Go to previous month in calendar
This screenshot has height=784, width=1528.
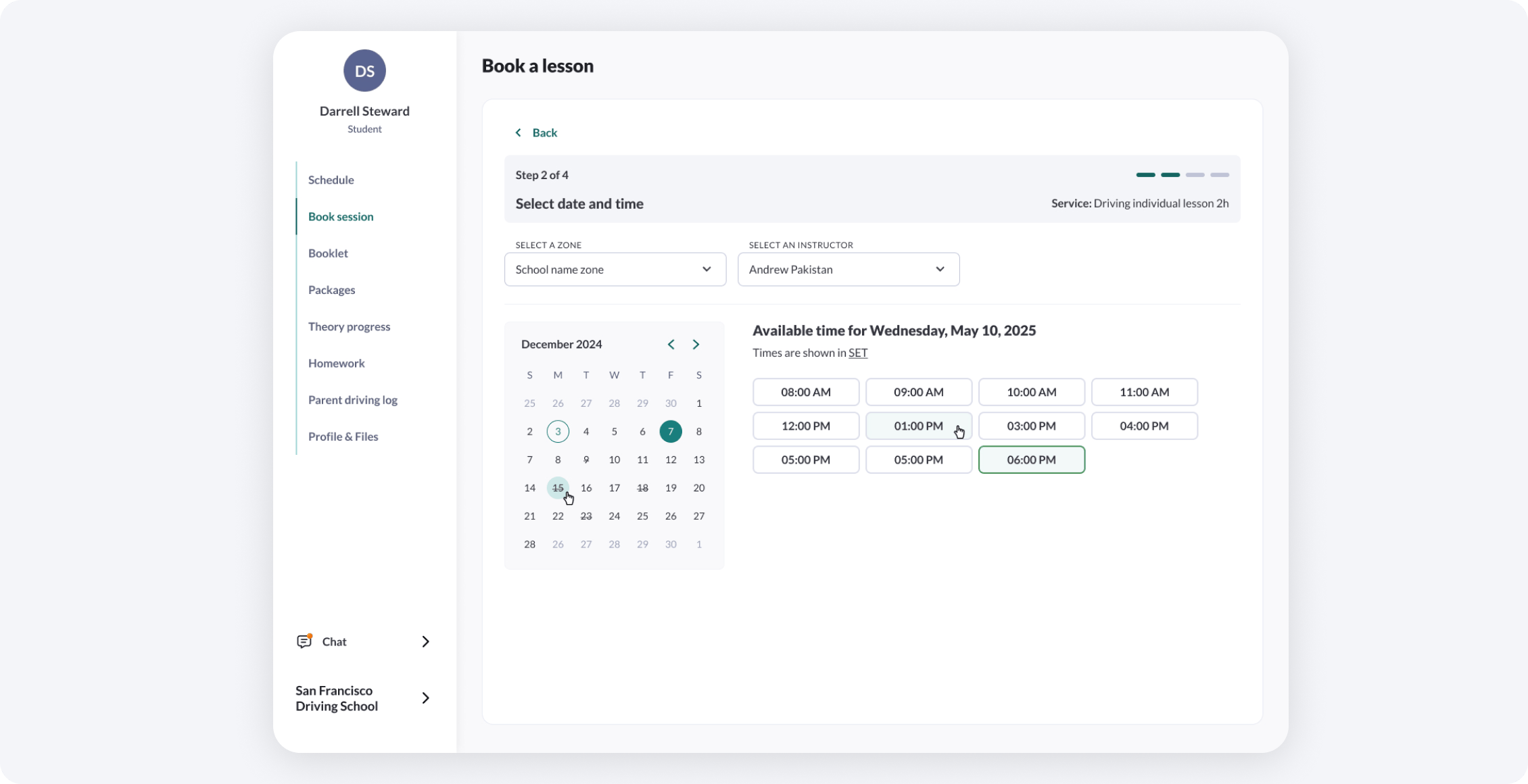(671, 344)
